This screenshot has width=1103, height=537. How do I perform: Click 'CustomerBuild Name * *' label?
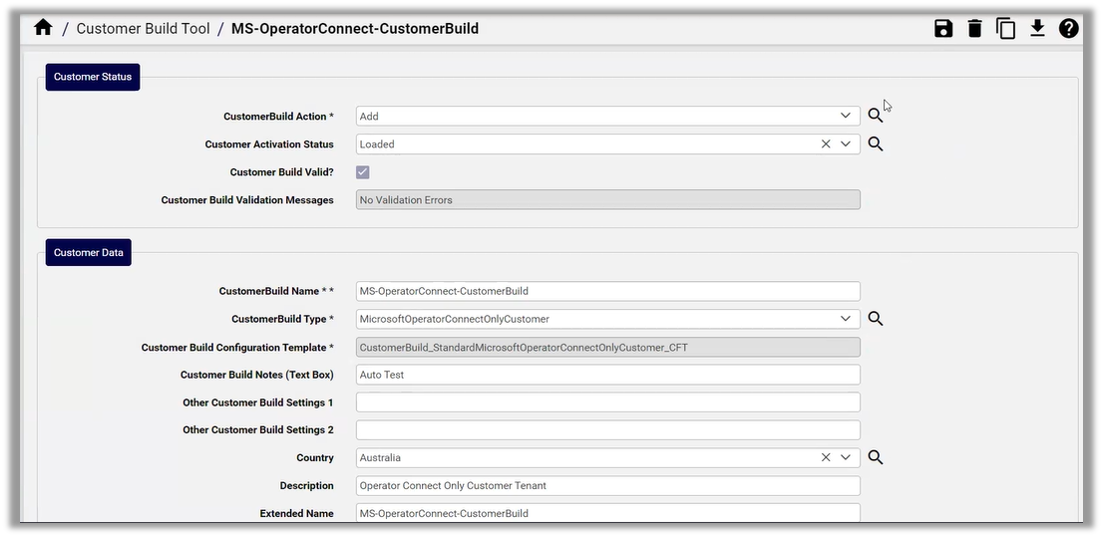276,291
